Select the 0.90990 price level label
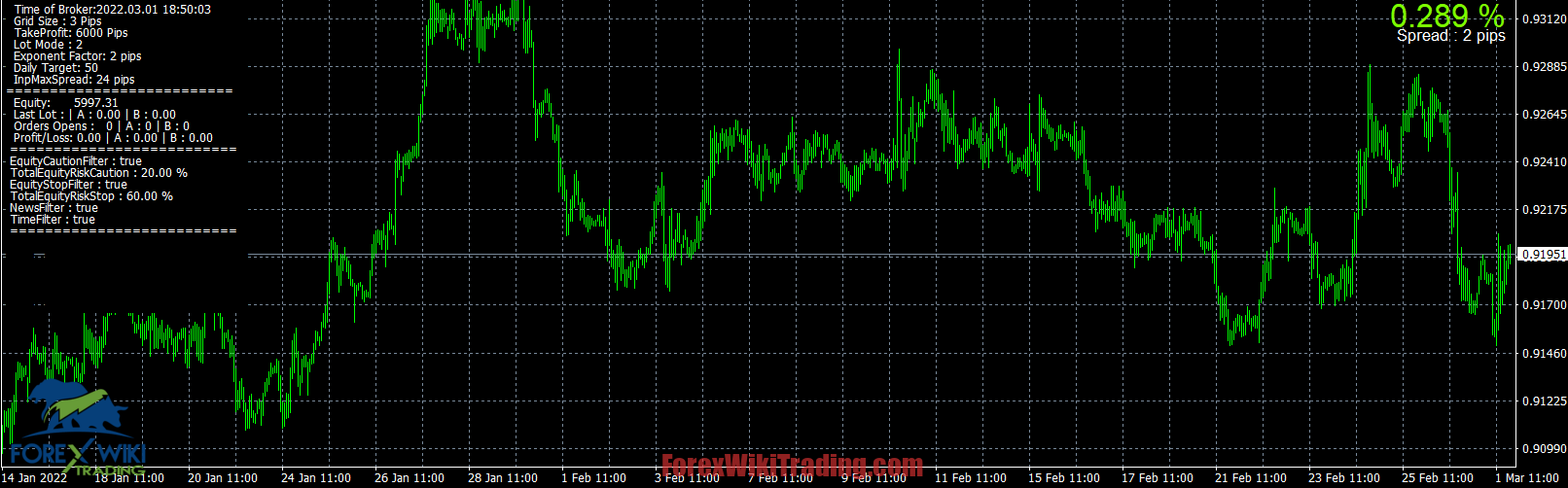 (1543, 449)
